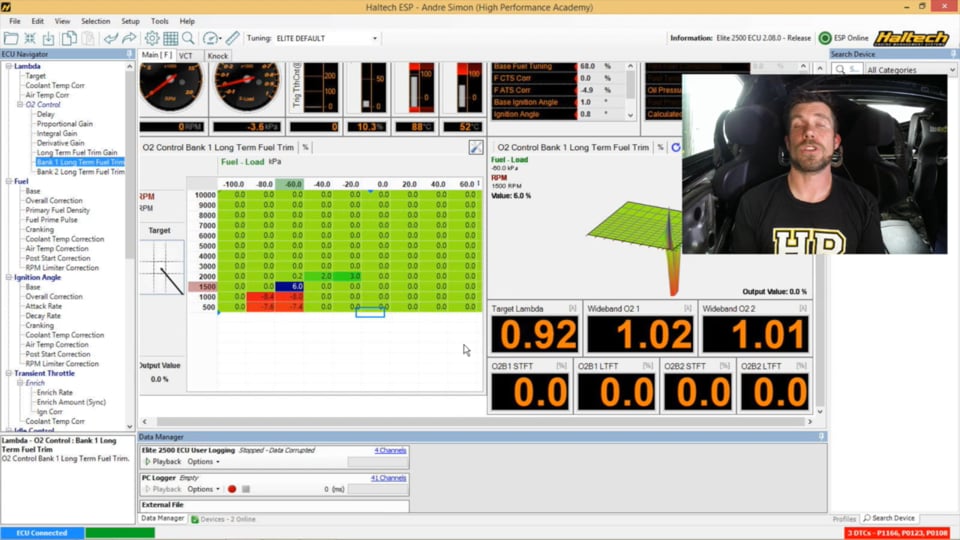960x540 pixels.
Task: Open the Tools menu
Action: [x=159, y=21]
